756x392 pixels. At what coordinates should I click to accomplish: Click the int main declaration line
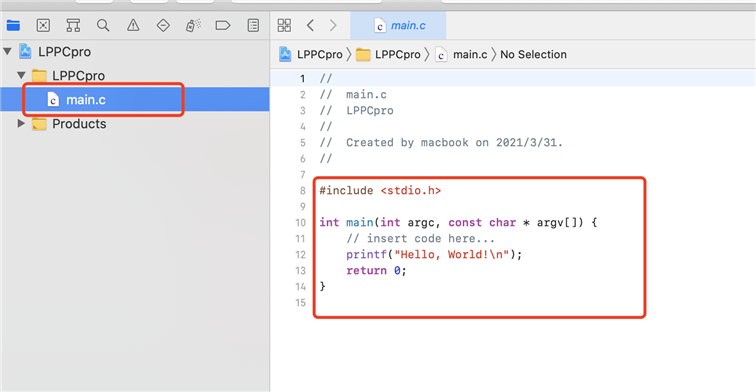coord(458,222)
